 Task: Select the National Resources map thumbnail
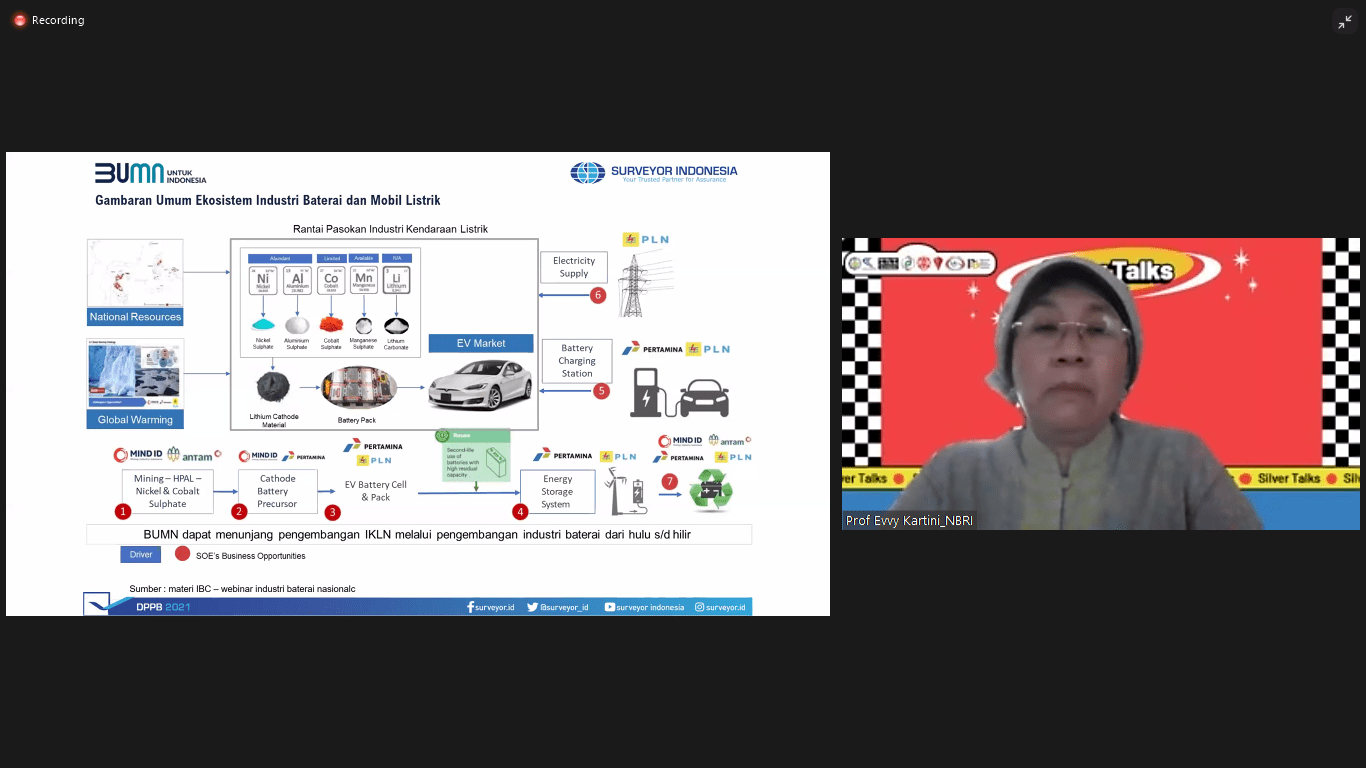(135, 273)
